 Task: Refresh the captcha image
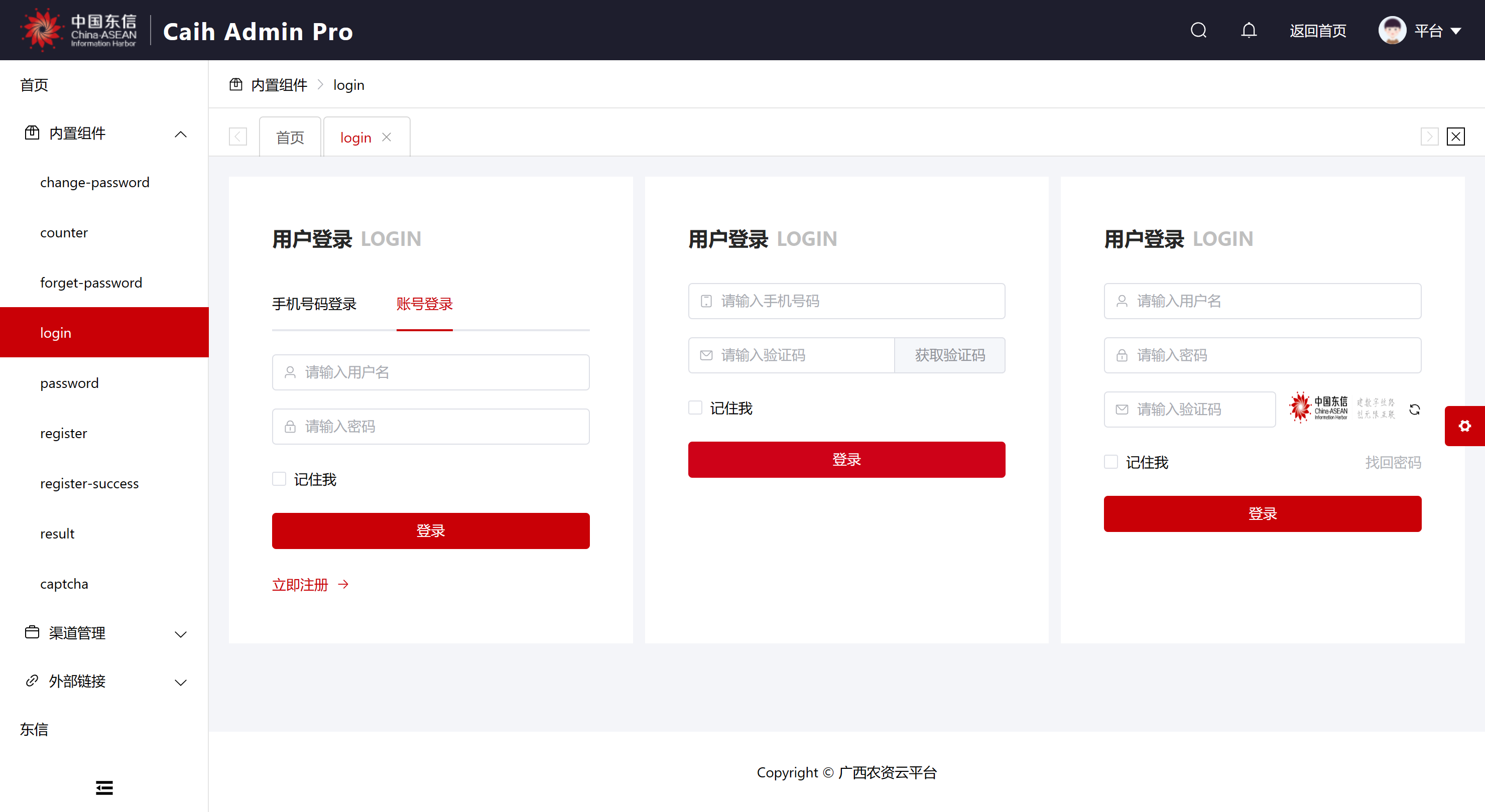tap(1415, 409)
